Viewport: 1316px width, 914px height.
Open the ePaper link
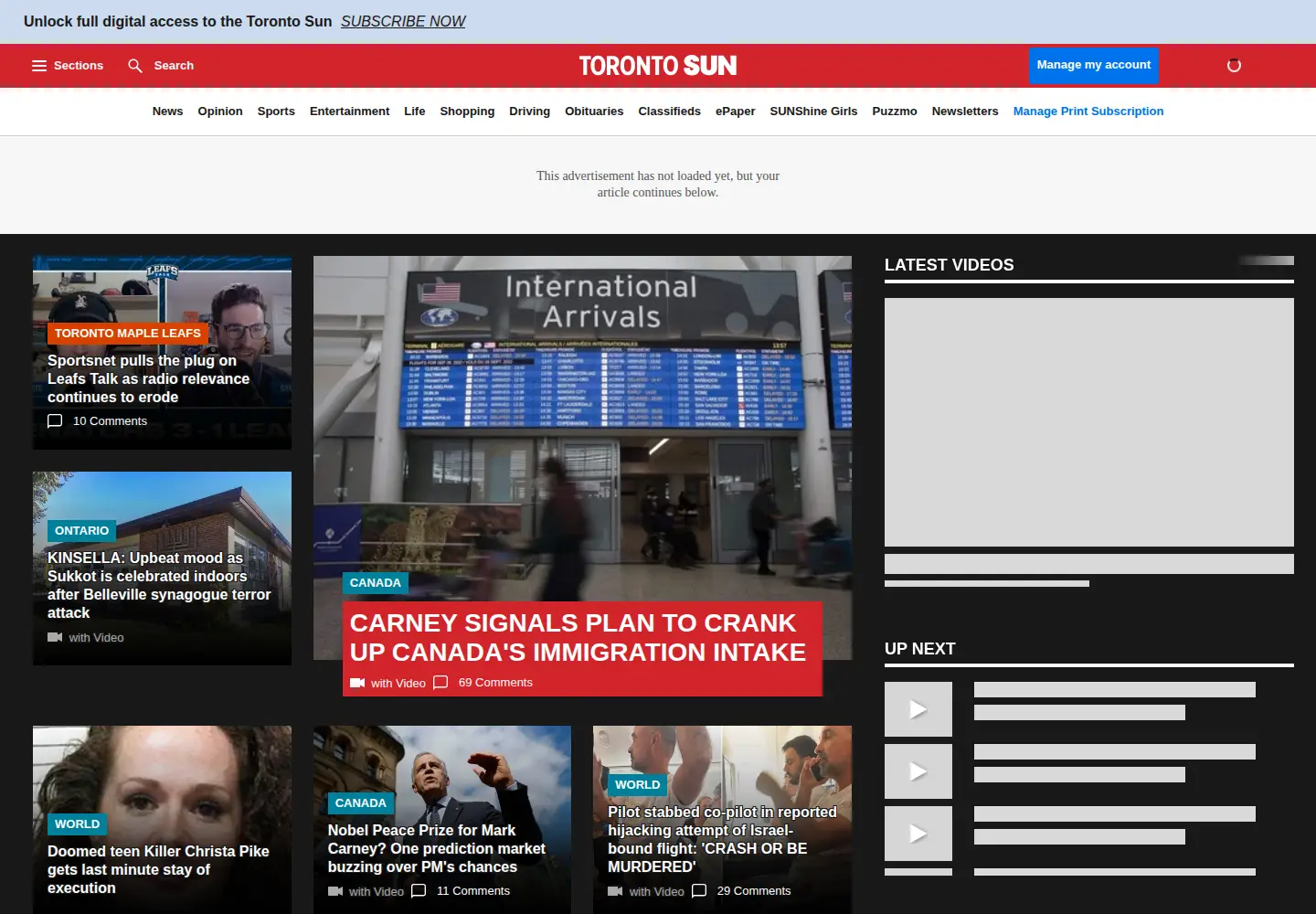tap(736, 112)
